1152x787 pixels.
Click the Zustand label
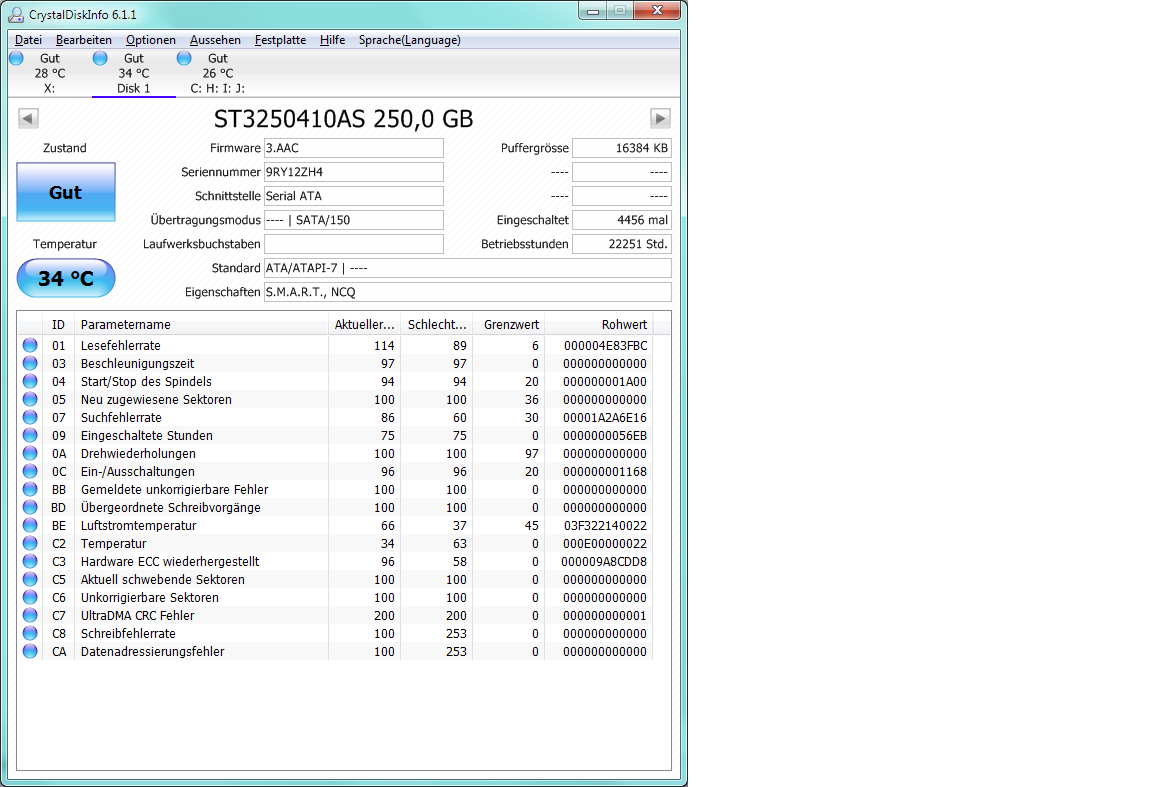point(65,148)
